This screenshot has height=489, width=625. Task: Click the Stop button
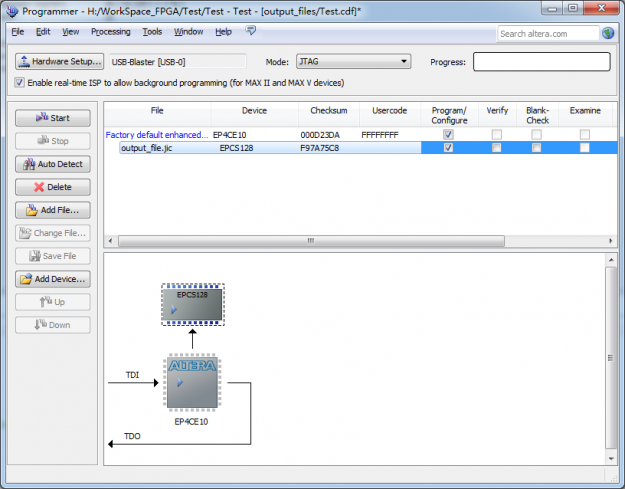tap(53, 141)
